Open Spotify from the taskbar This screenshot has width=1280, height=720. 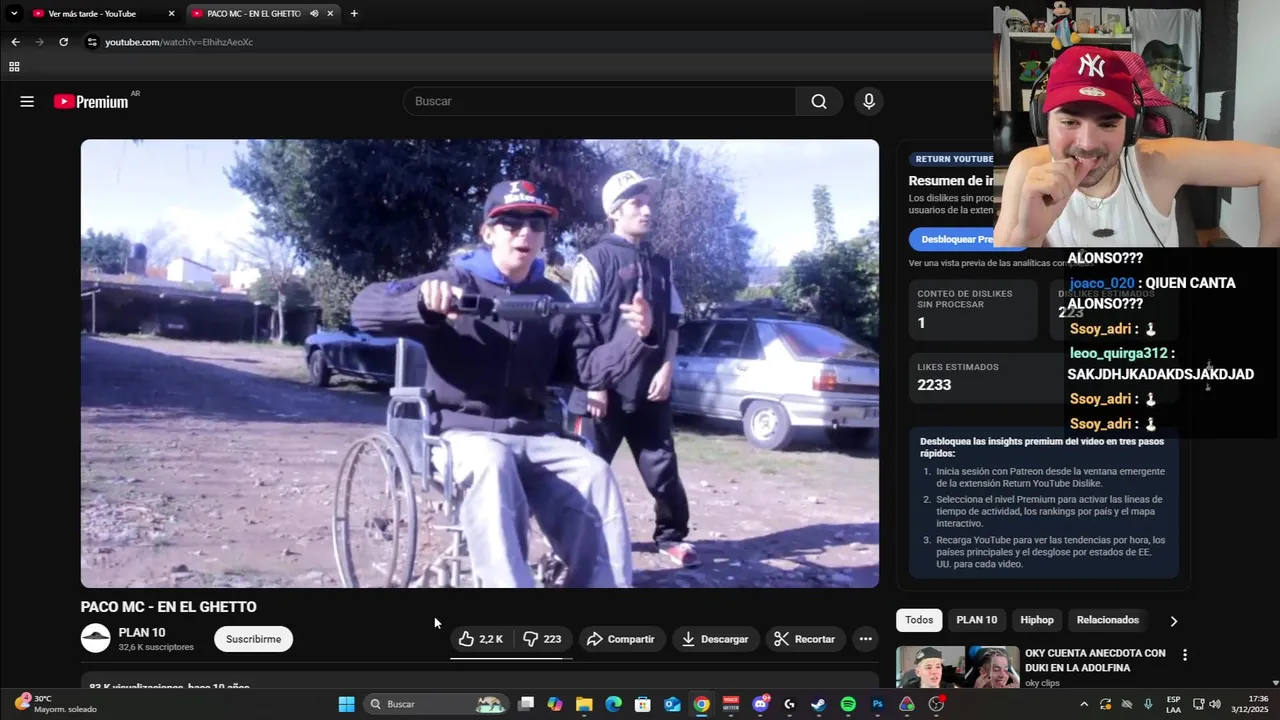click(848, 704)
